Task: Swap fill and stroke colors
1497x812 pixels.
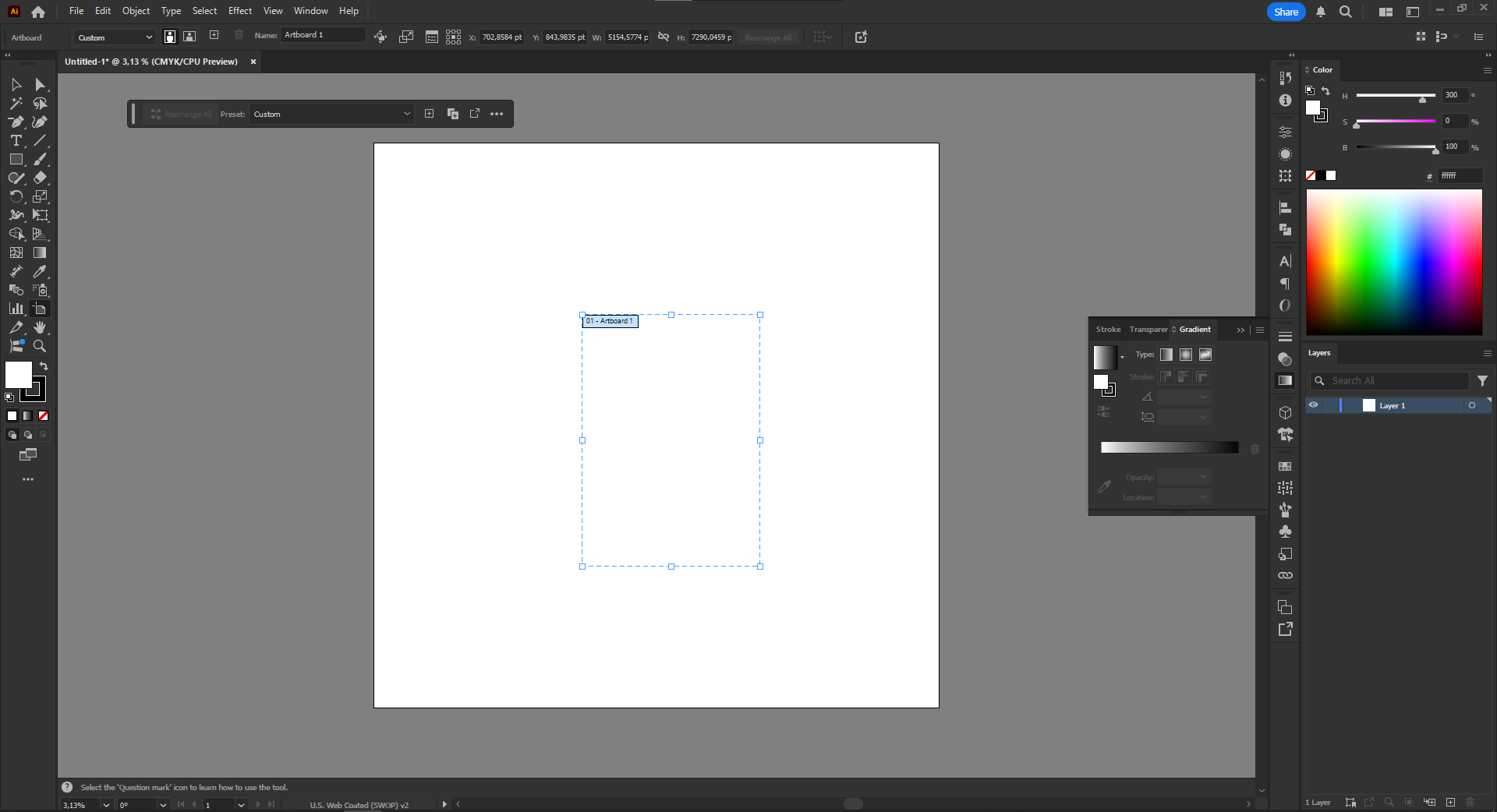Action: click(x=44, y=365)
